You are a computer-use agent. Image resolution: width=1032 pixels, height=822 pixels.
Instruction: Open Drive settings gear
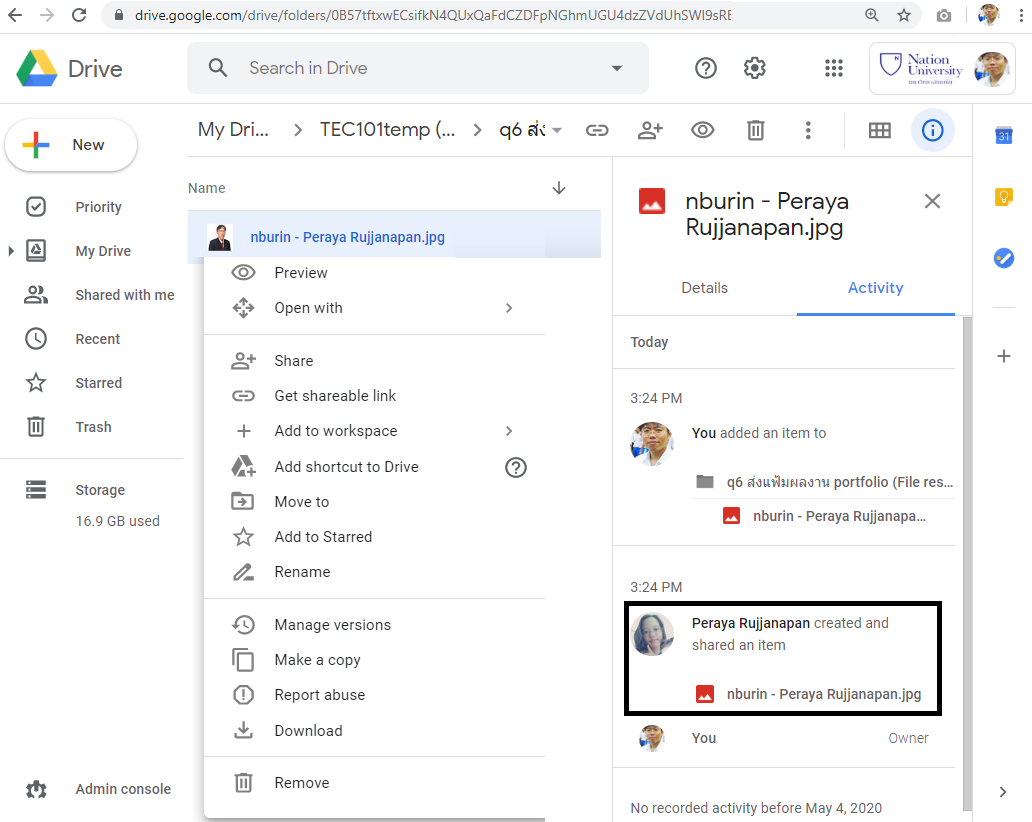pos(755,68)
